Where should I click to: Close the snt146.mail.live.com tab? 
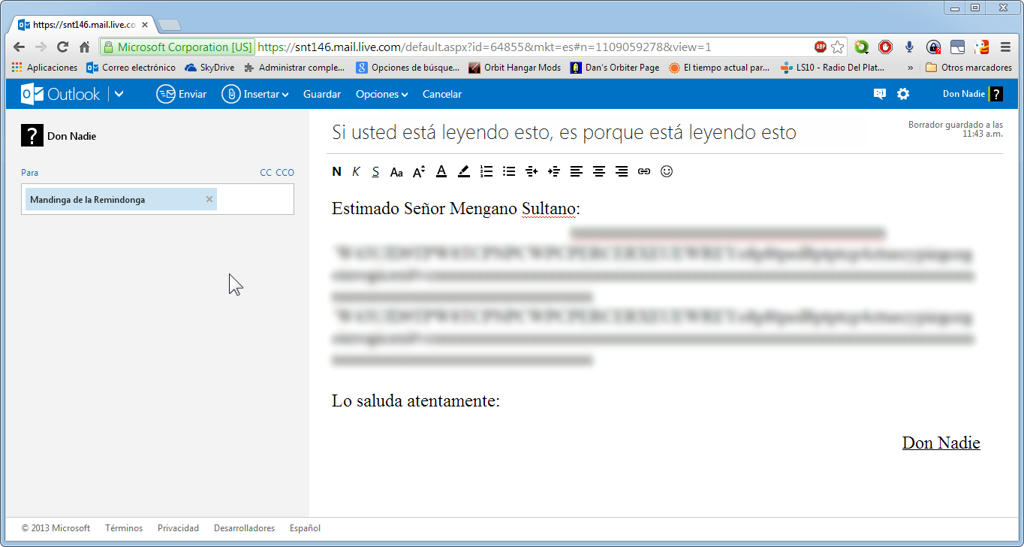(145, 25)
